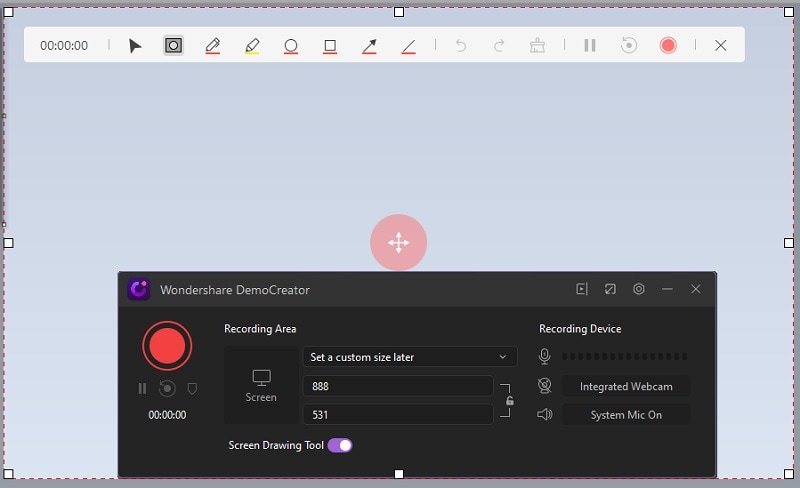The image size is (800, 488).
Task: Toggle the microphone icon
Action: point(544,356)
